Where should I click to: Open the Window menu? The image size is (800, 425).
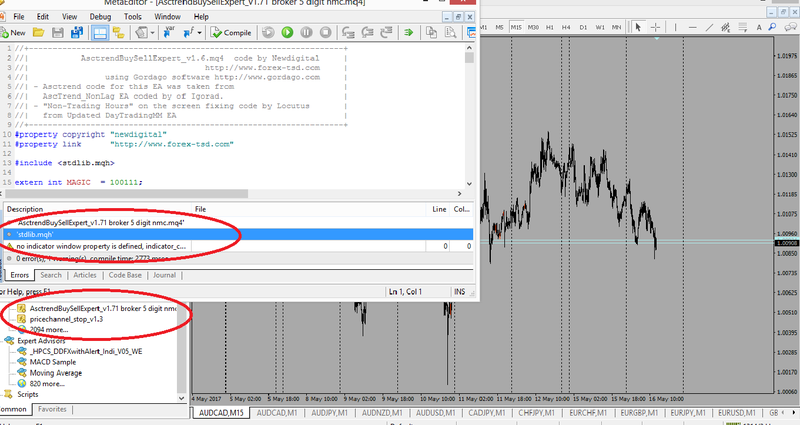coord(167,17)
